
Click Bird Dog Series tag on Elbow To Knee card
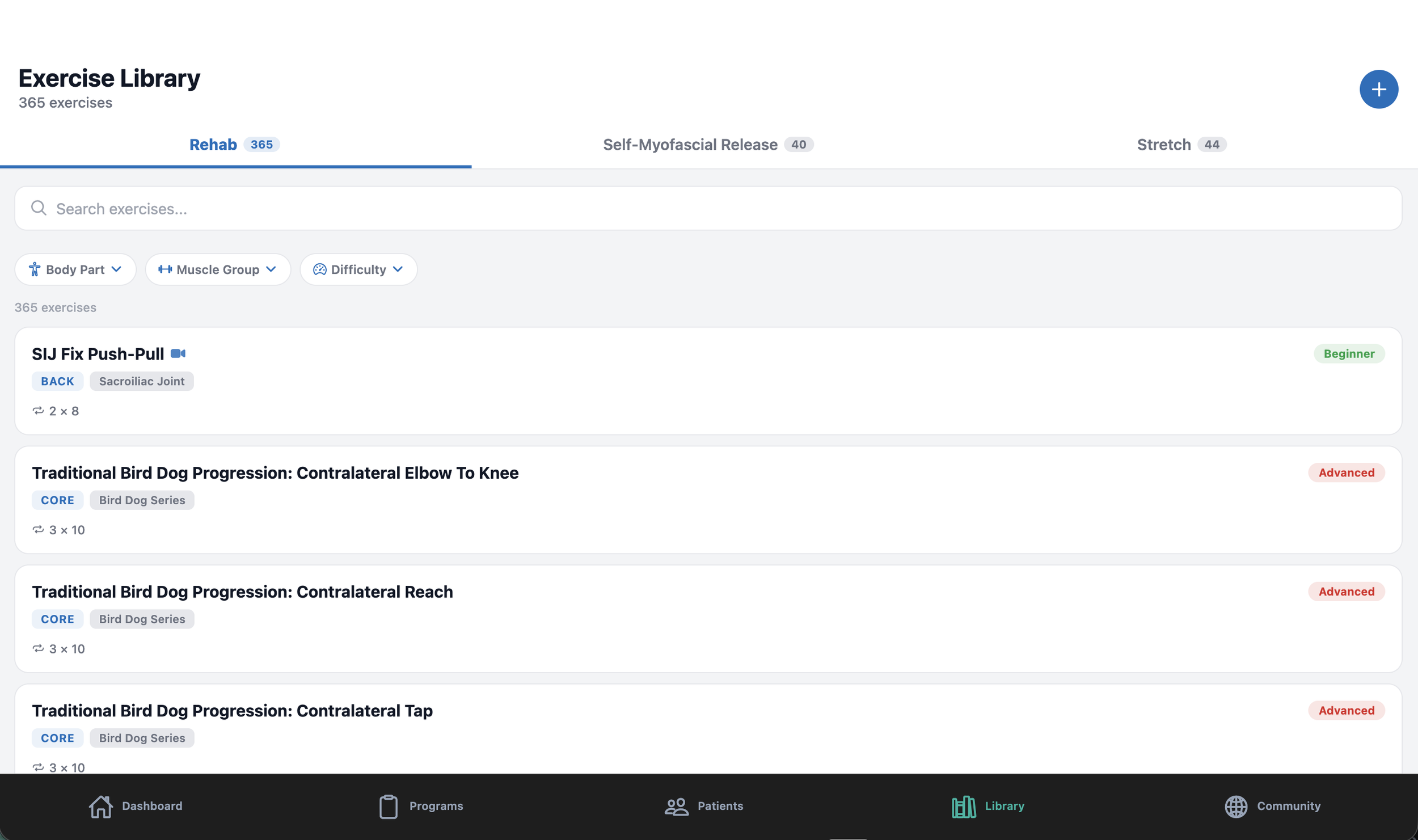tap(142, 500)
